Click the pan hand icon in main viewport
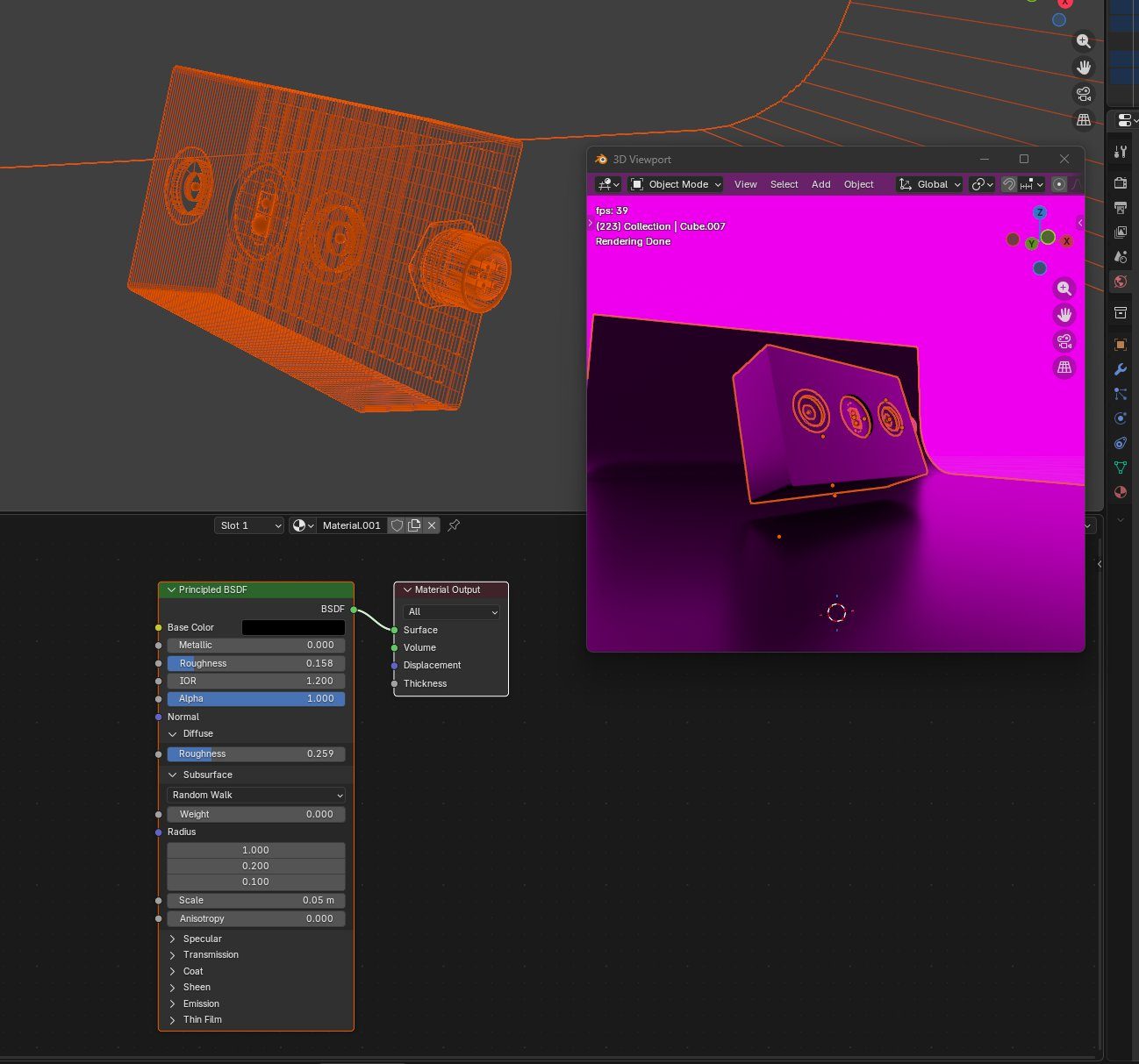 (x=1084, y=68)
